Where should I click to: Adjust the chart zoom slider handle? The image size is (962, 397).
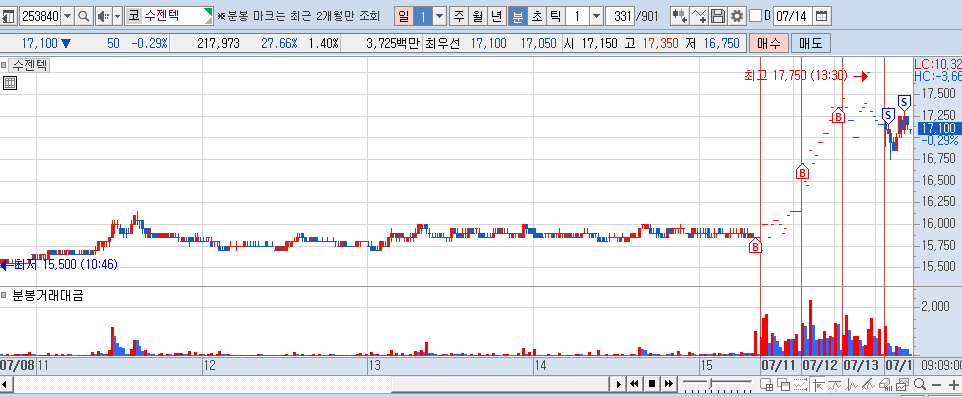tap(710, 384)
